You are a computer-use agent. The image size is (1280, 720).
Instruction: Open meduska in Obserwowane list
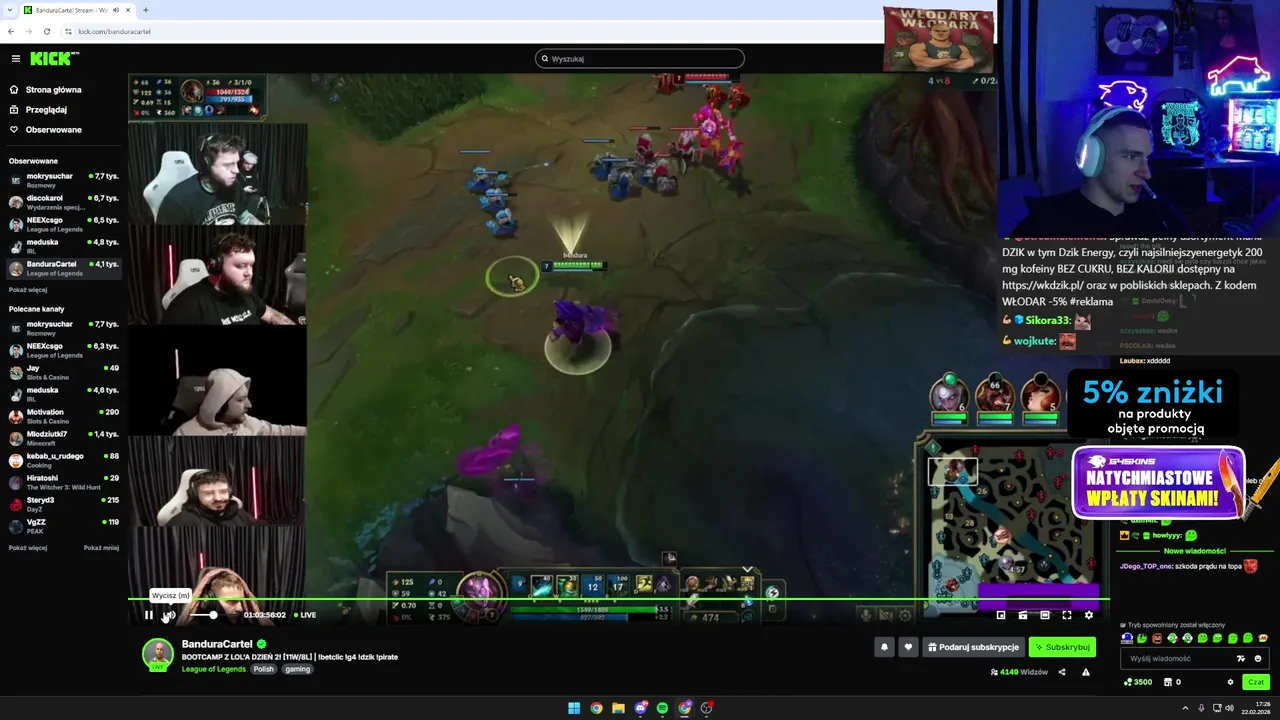click(64, 246)
